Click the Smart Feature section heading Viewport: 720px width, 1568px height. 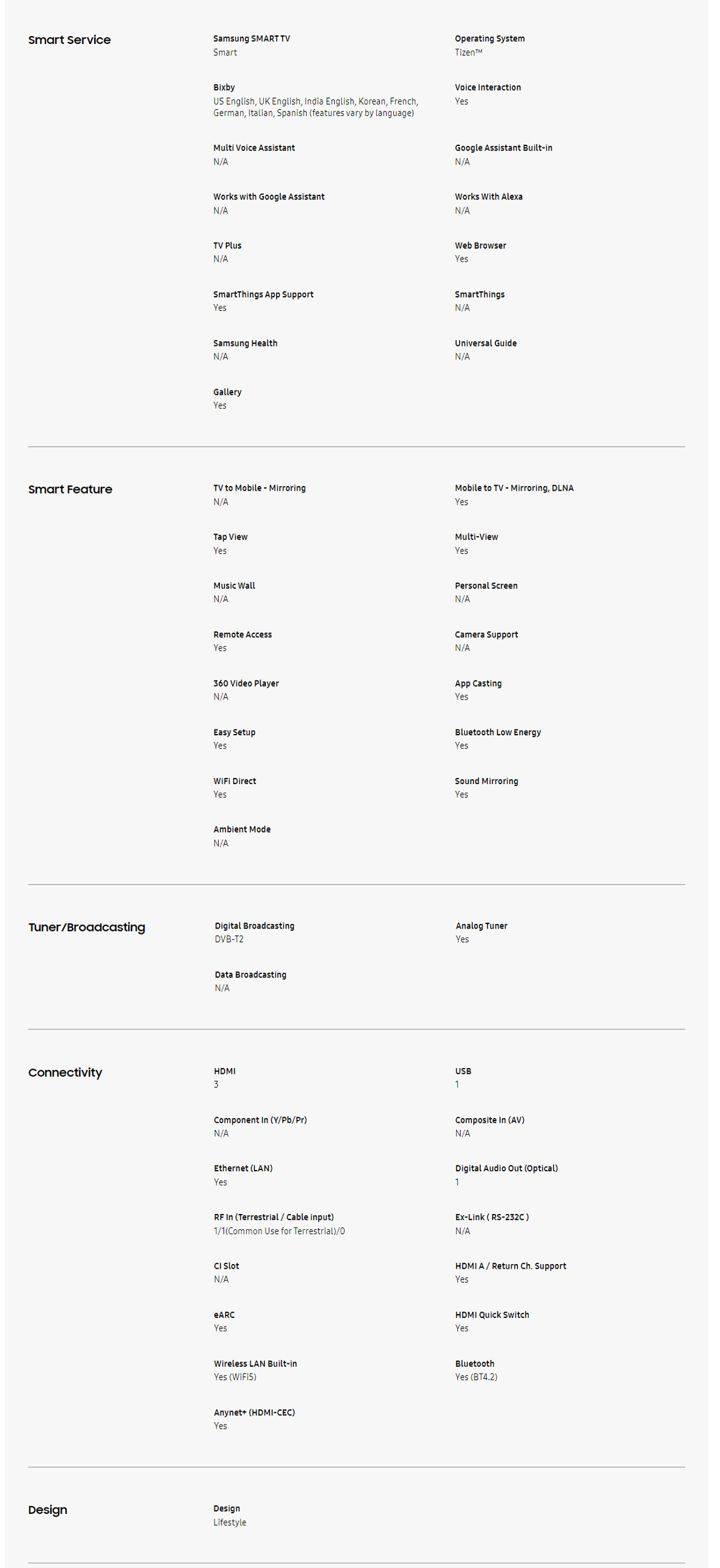(x=70, y=489)
